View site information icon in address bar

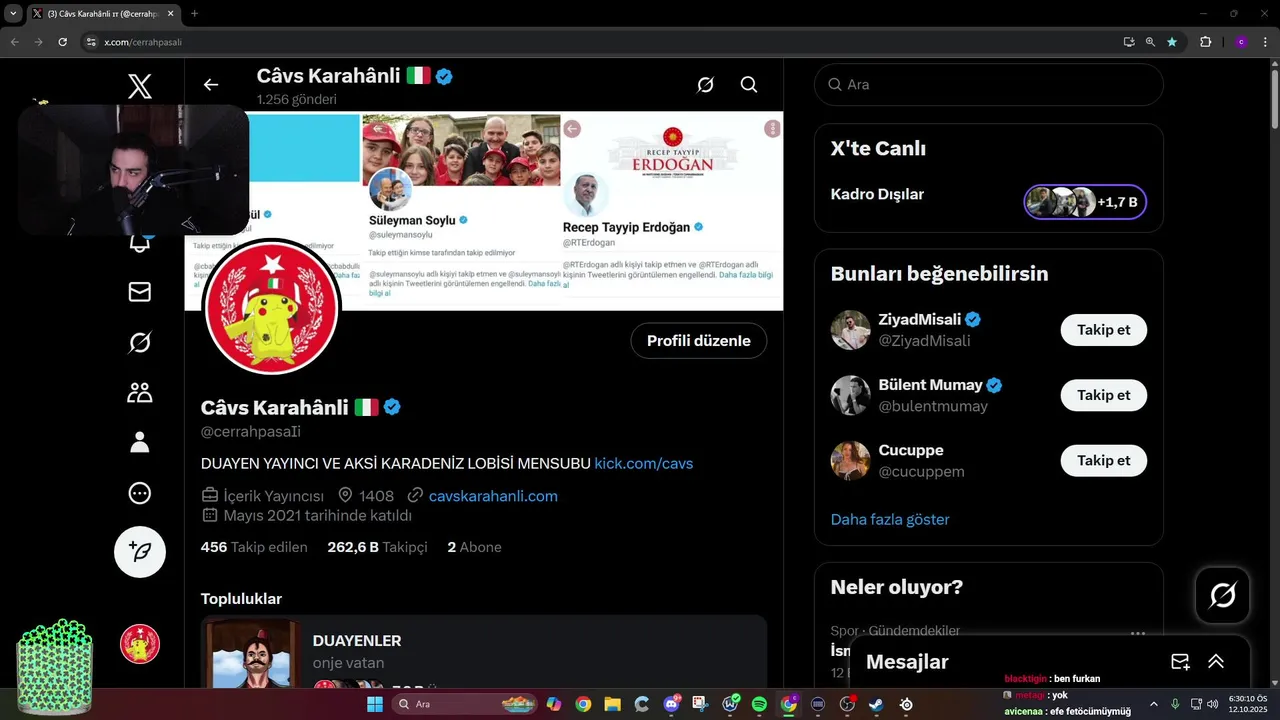pyautogui.click(x=91, y=42)
